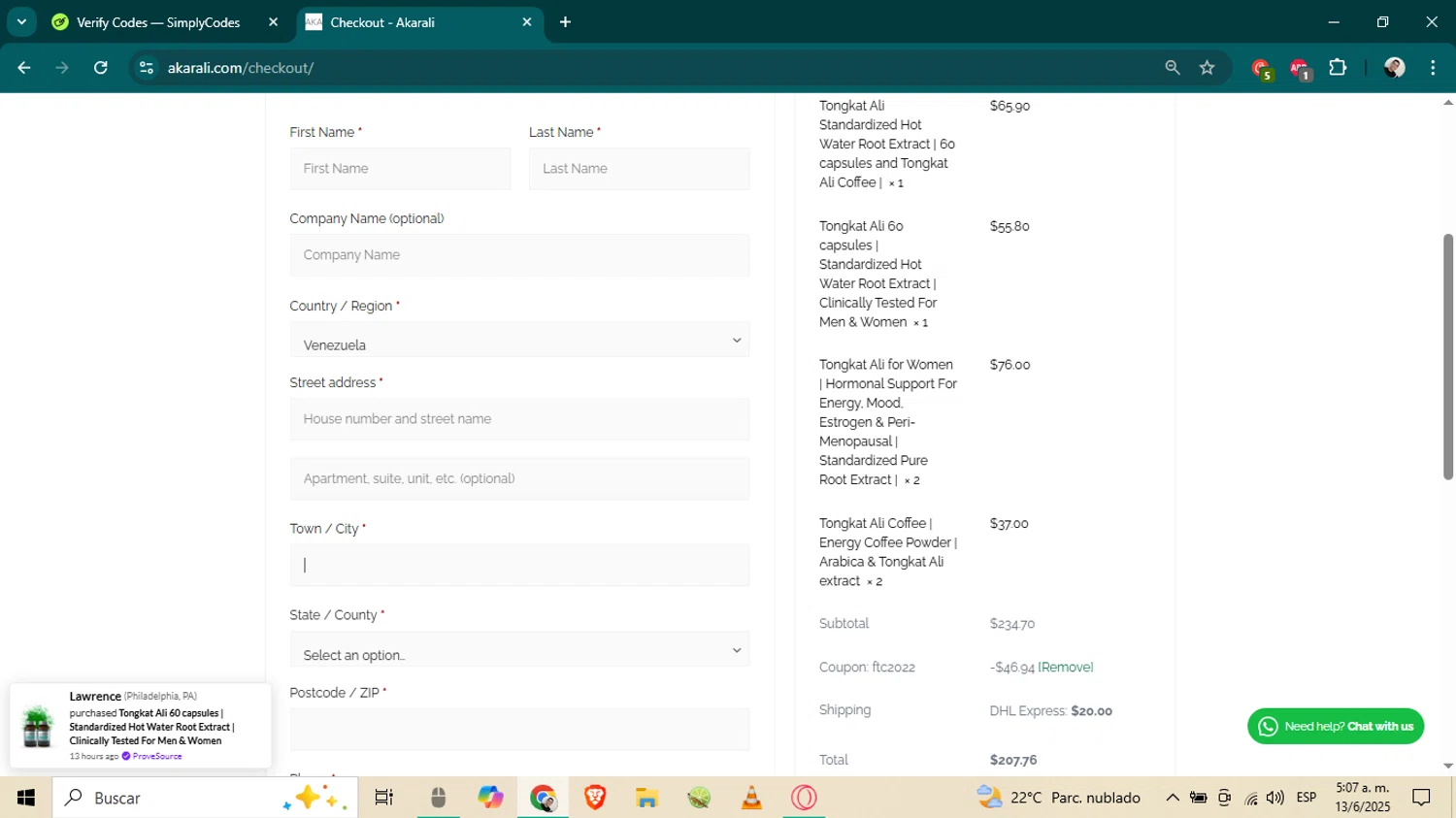Open the Windows Start menu
The image size is (1456, 818).
click(x=26, y=798)
